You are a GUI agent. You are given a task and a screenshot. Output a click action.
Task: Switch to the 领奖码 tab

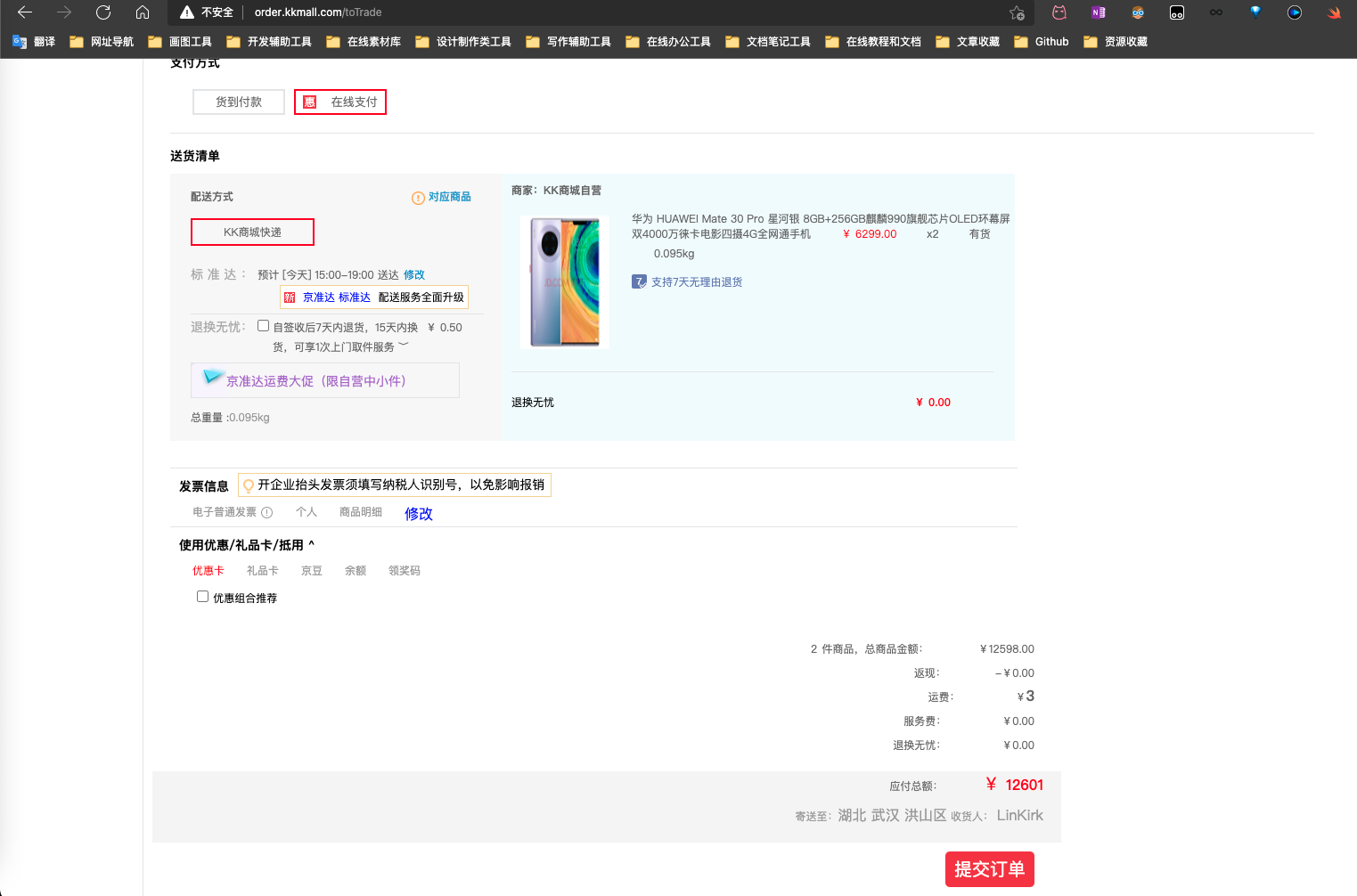click(405, 571)
